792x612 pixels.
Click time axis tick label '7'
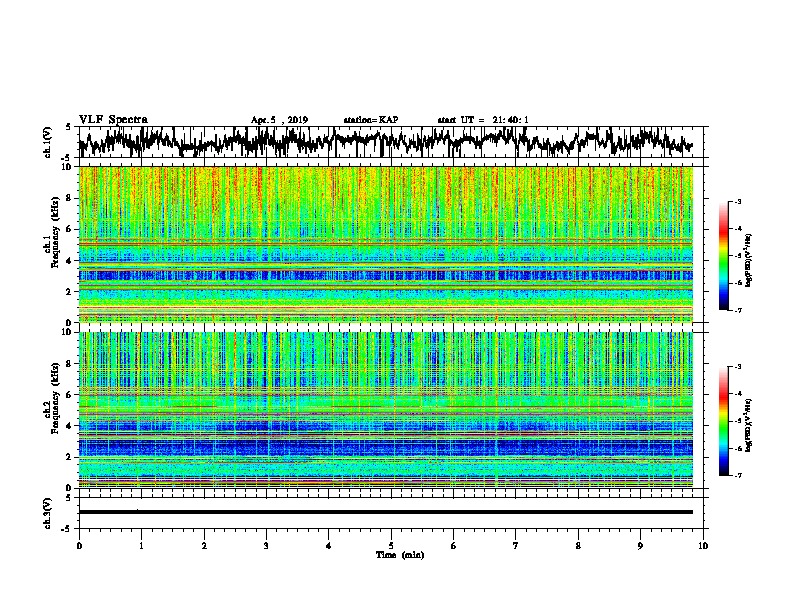(516, 546)
